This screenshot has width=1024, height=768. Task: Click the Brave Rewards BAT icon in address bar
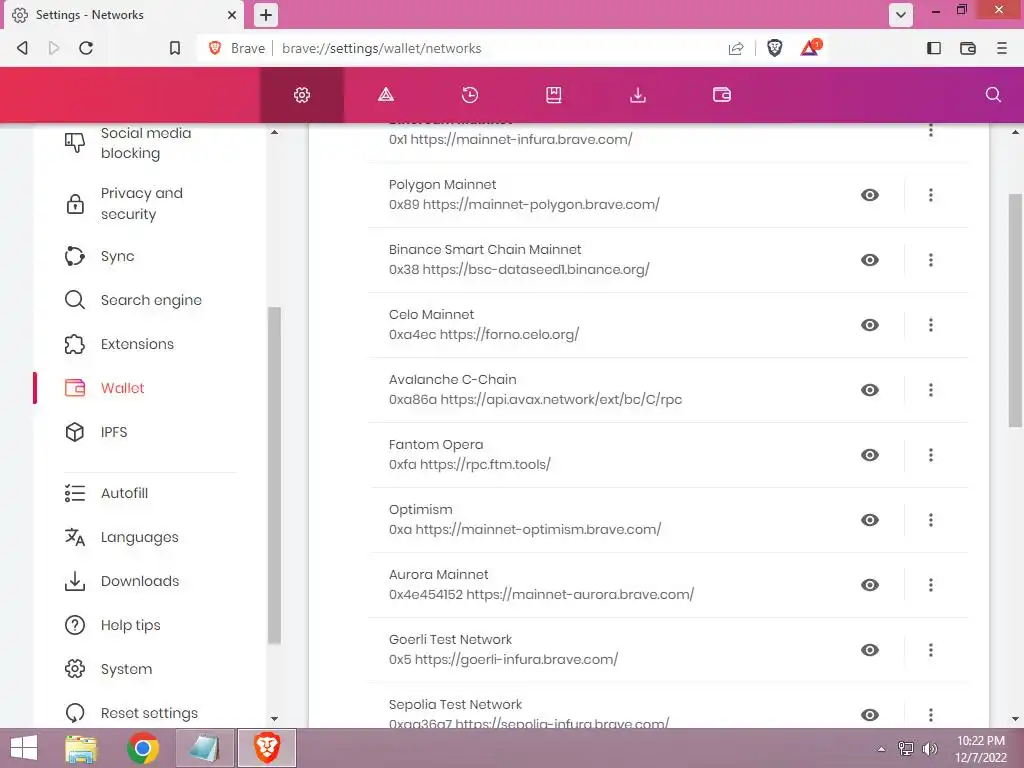click(810, 48)
